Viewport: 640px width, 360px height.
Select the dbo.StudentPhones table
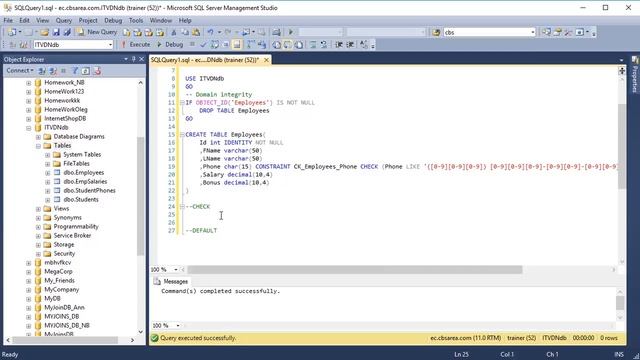click(89, 191)
